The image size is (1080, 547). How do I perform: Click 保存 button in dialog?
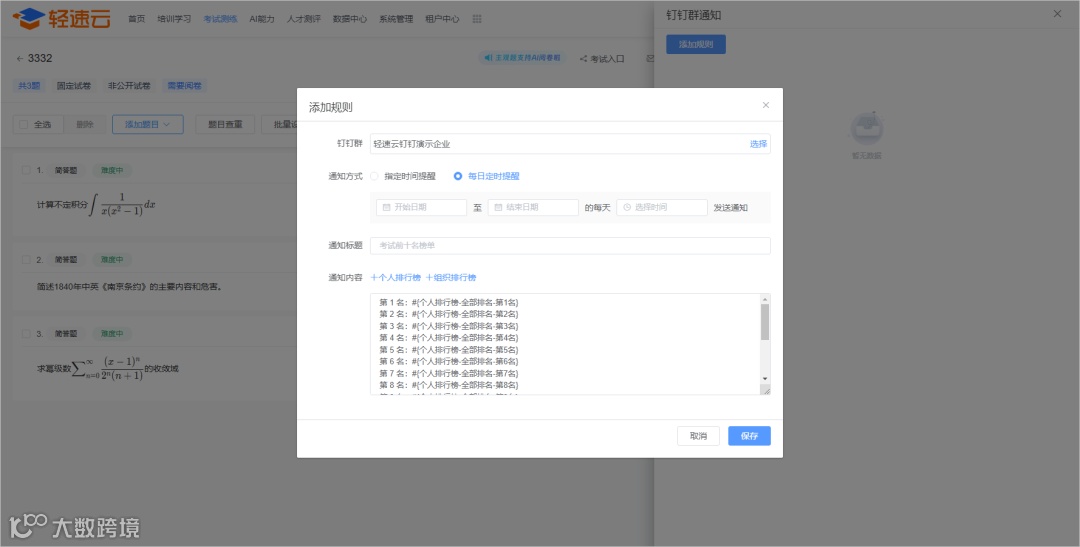point(749,436)
